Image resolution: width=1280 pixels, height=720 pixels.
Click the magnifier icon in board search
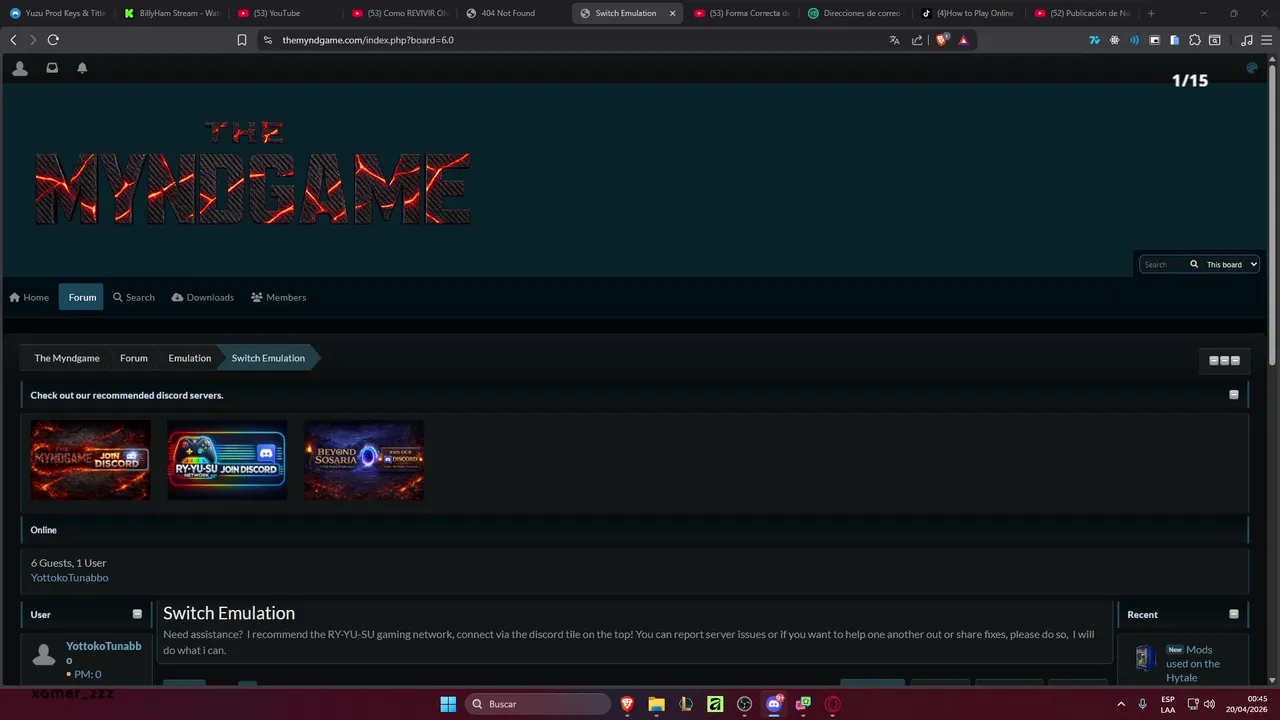(1193, 264)
